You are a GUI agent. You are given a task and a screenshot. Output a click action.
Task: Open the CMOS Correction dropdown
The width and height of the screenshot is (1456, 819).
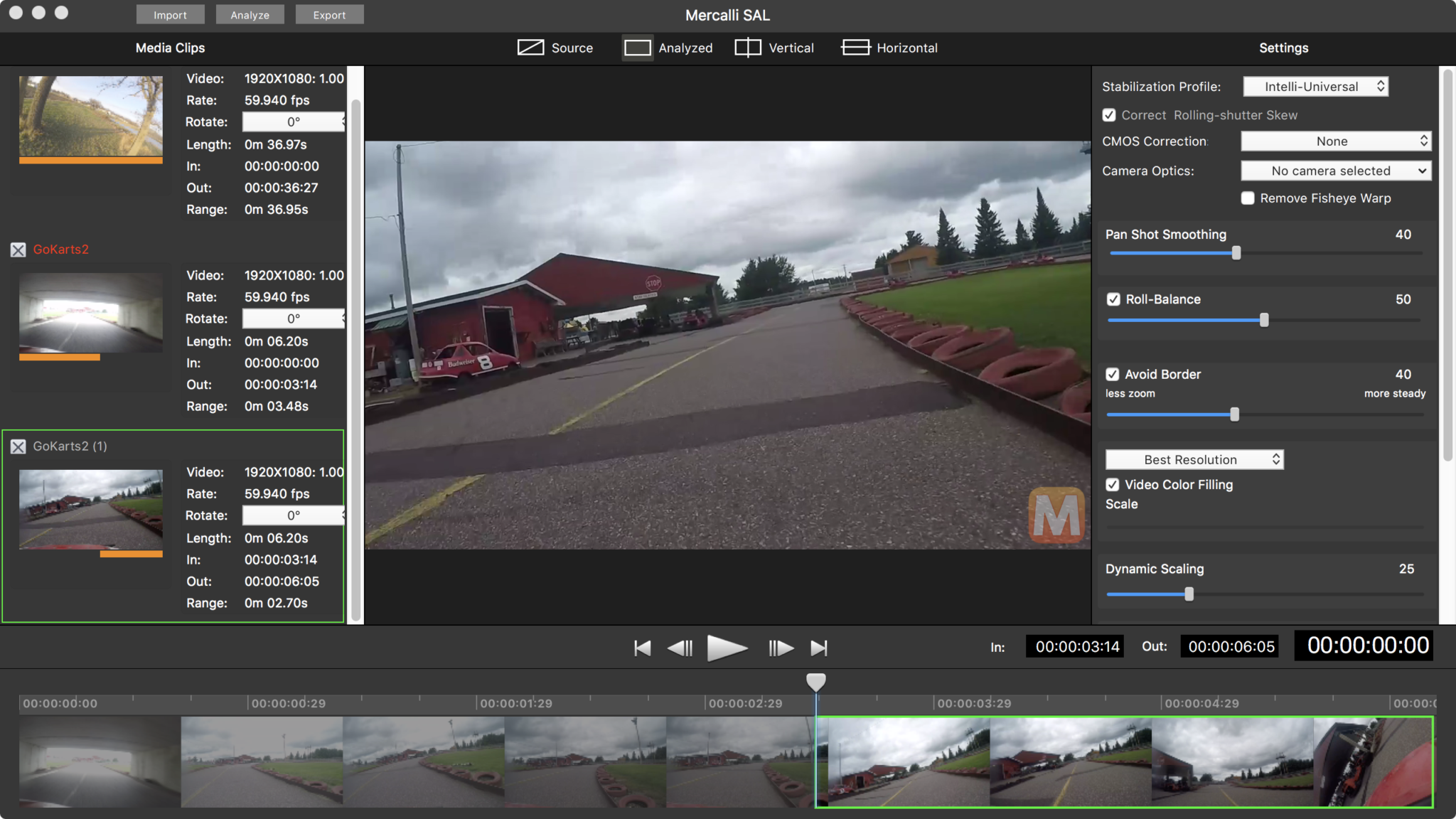click(1336, 141)
